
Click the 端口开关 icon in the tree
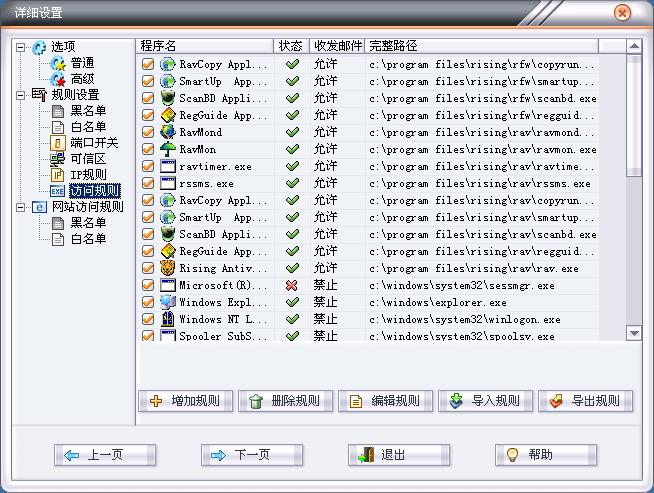click(58, 143)
